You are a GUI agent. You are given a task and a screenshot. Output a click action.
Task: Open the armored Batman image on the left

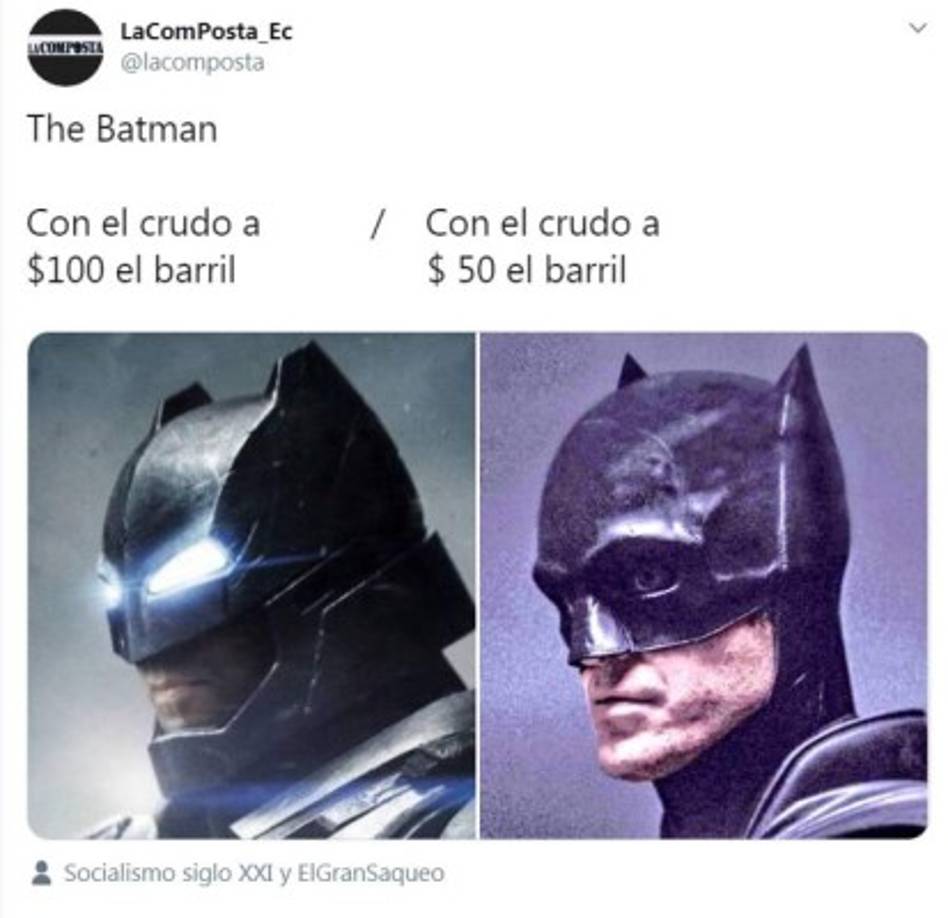[x=251, y=585]
